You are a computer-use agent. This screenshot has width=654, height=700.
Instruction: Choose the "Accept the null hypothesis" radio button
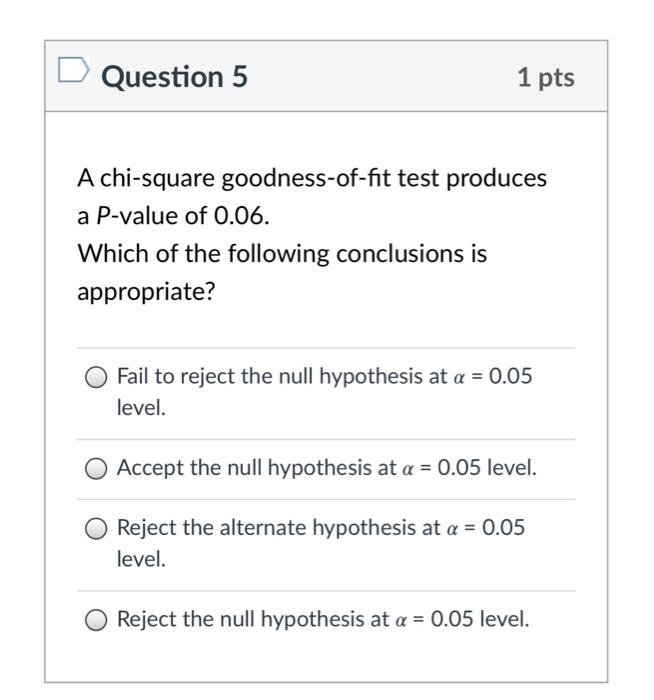coord(96,468)
